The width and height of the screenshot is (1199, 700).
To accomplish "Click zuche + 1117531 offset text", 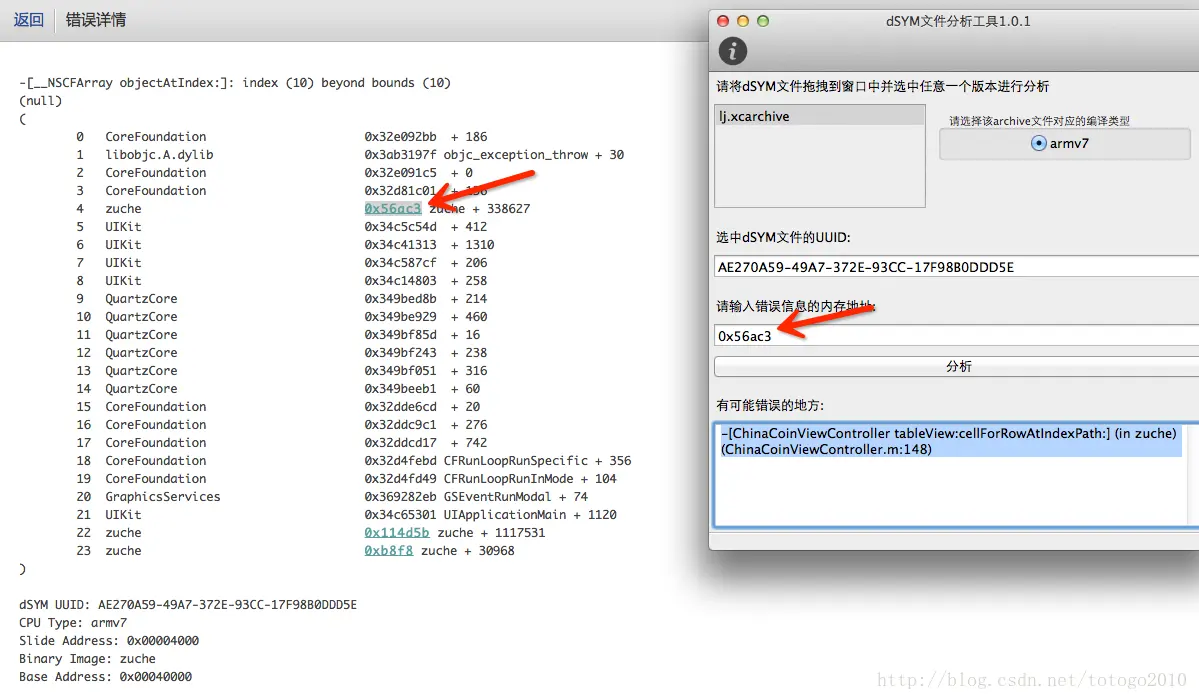I will (491, 532).
